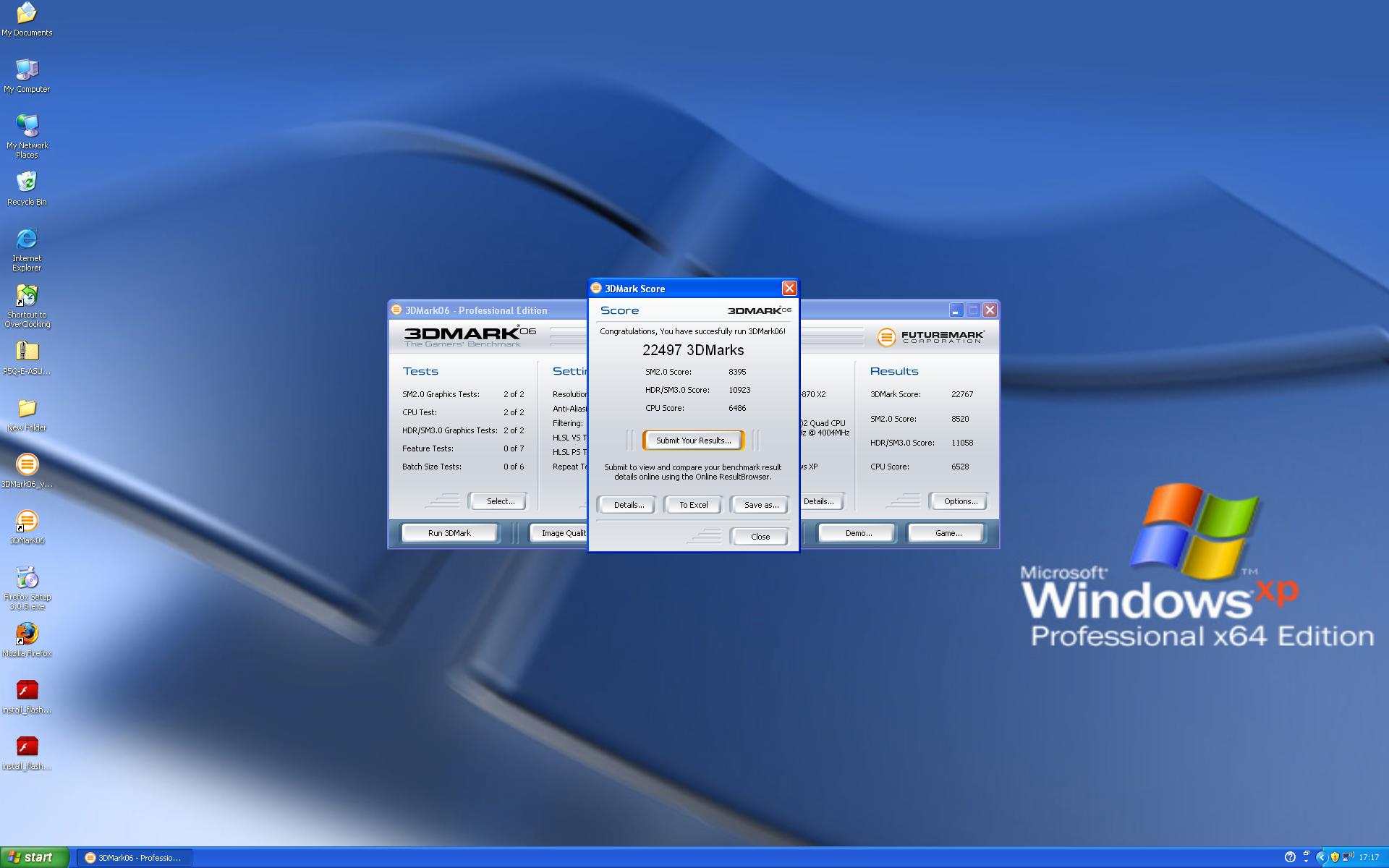Viewport: 1389px width, 868px height.
Task: Click the red X of 3DMark Score dialog
Action: (x=789, y=288)
